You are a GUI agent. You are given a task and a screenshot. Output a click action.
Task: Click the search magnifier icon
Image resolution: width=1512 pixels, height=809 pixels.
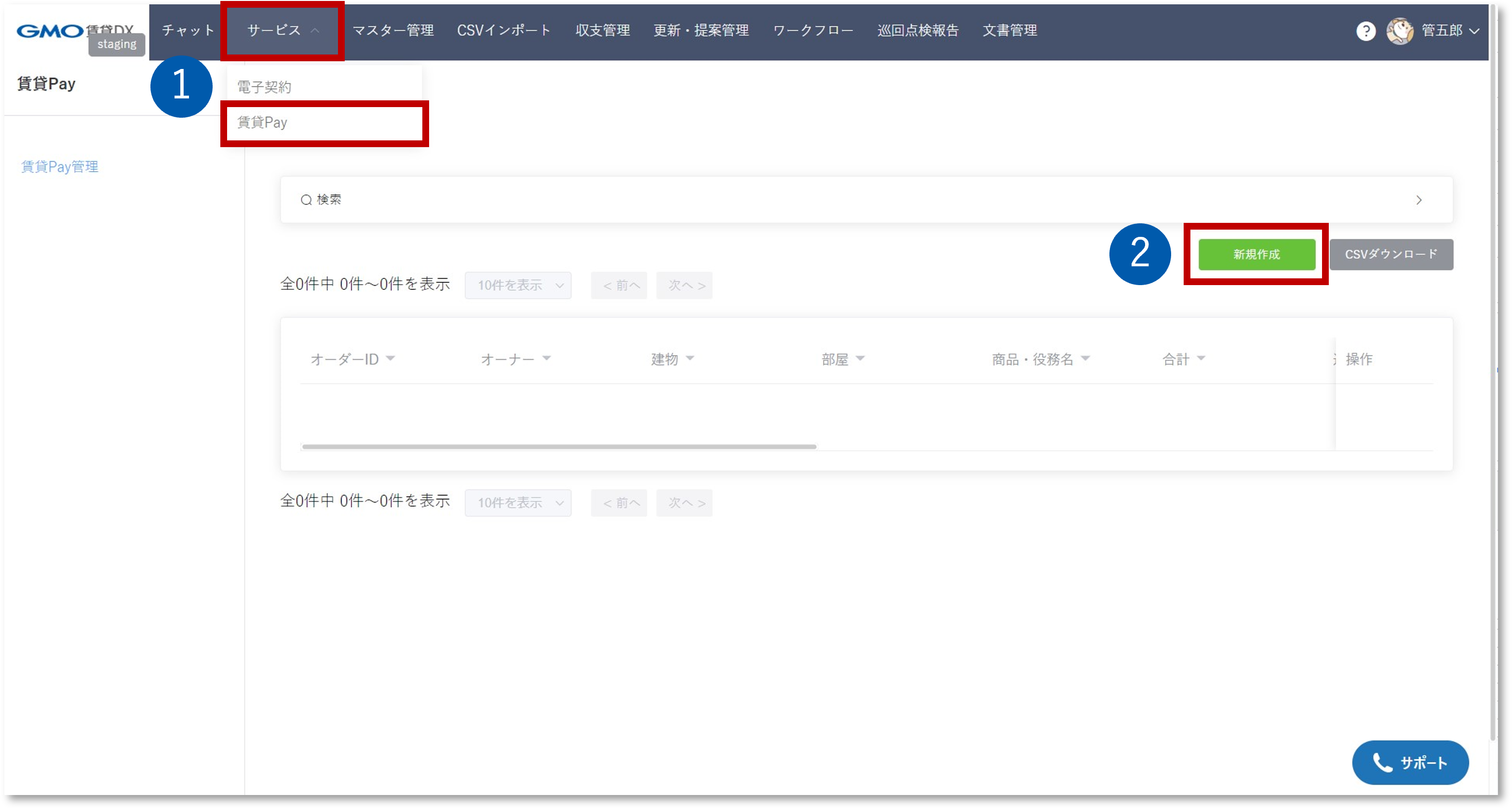click(x=306, y=200)
